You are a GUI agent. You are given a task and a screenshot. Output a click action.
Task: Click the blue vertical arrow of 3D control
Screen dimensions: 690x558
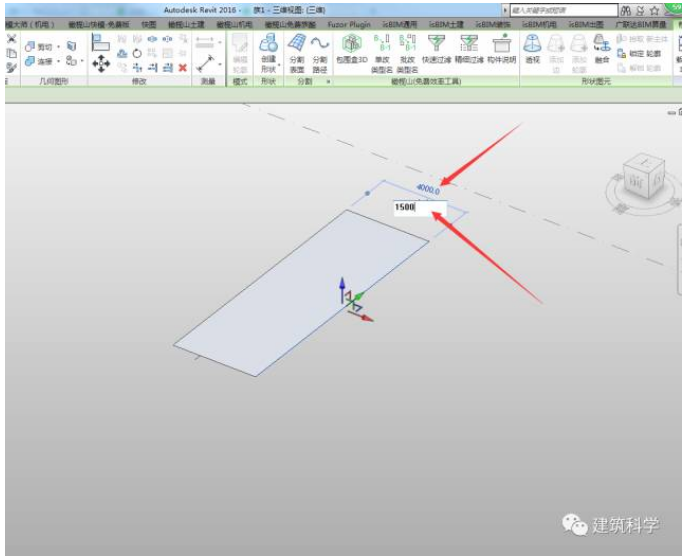[x=342, y=289]
